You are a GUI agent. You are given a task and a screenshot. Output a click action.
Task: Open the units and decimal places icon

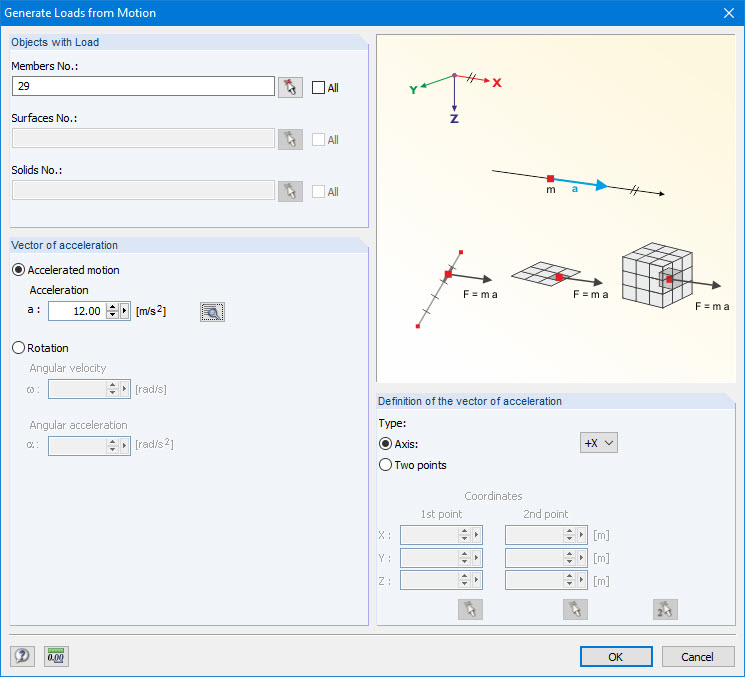(x=56, y=656)
